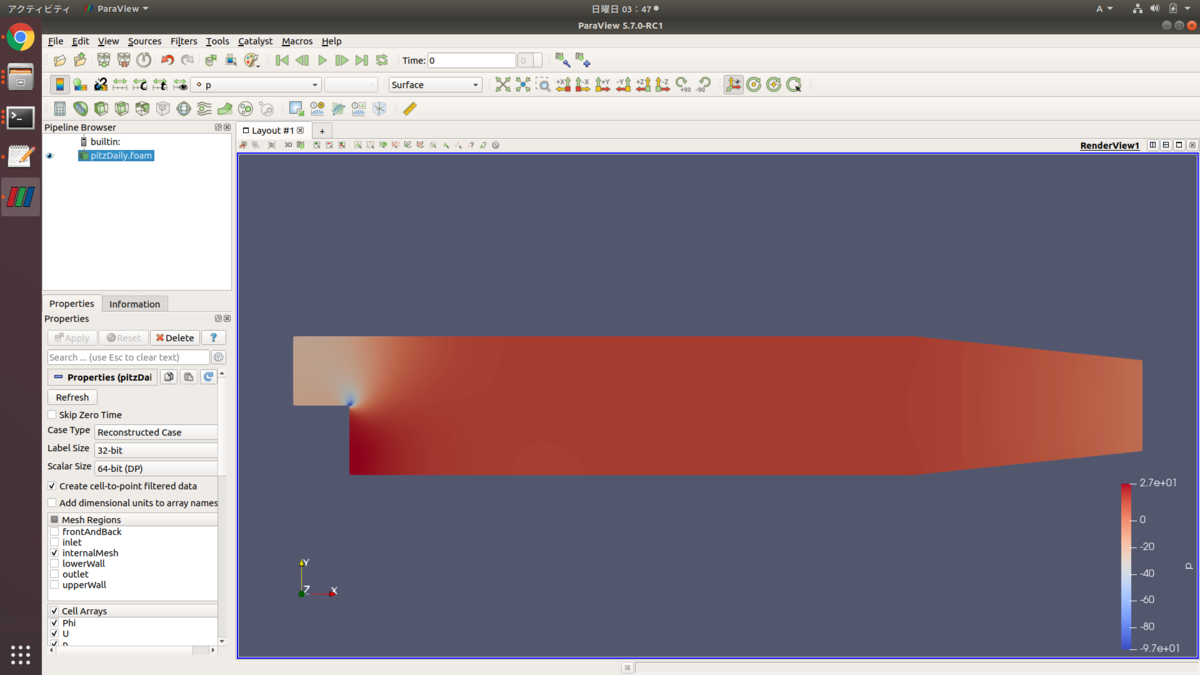1200x675 pixels.
Task: Select the Layout #1 tab
Action: point(272,131)
